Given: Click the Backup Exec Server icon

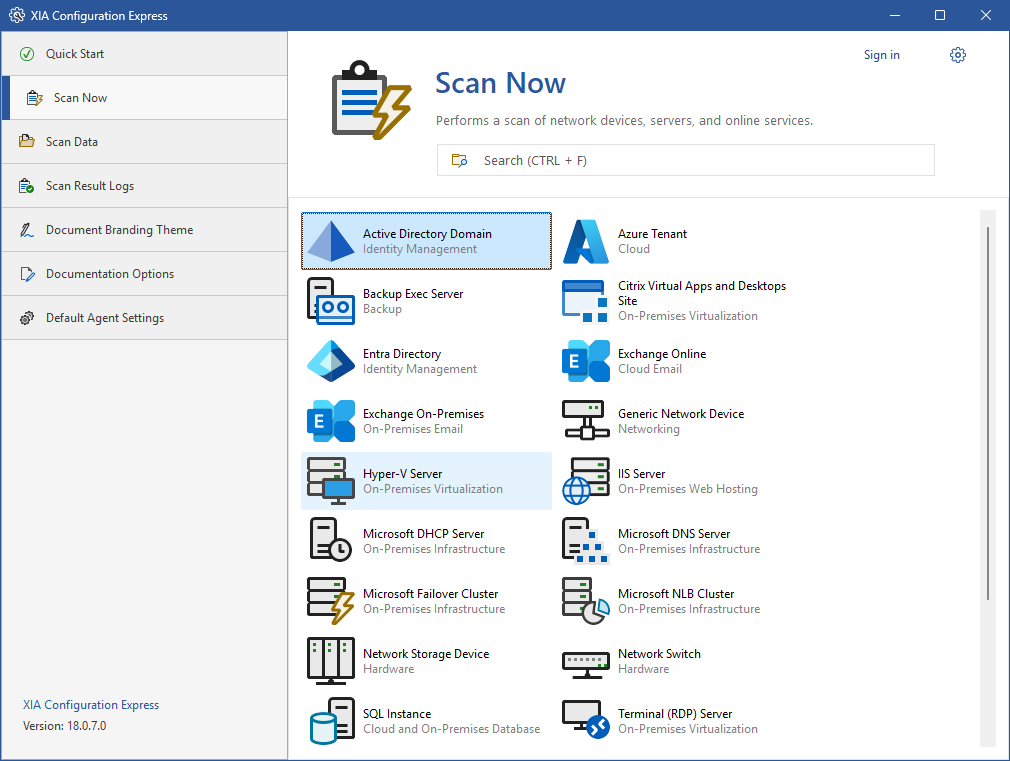Looking at the screenshot, I should coord(331,301).
